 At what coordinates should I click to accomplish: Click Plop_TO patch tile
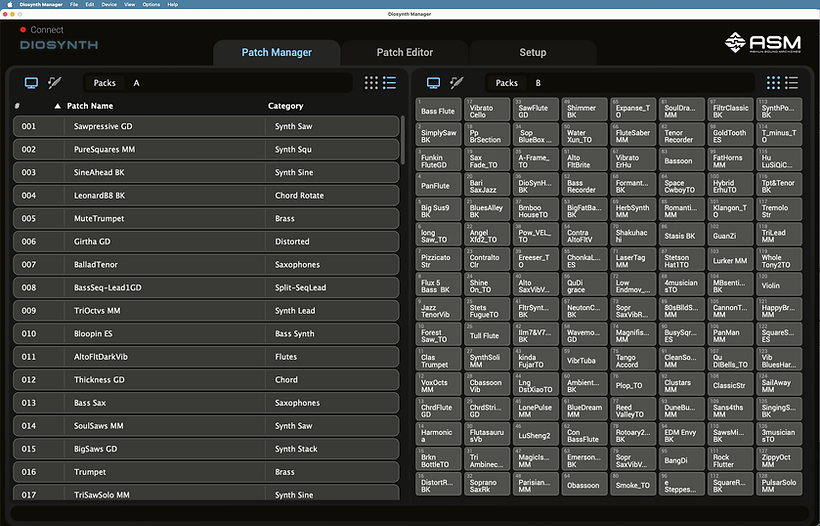tap(633, 384)
